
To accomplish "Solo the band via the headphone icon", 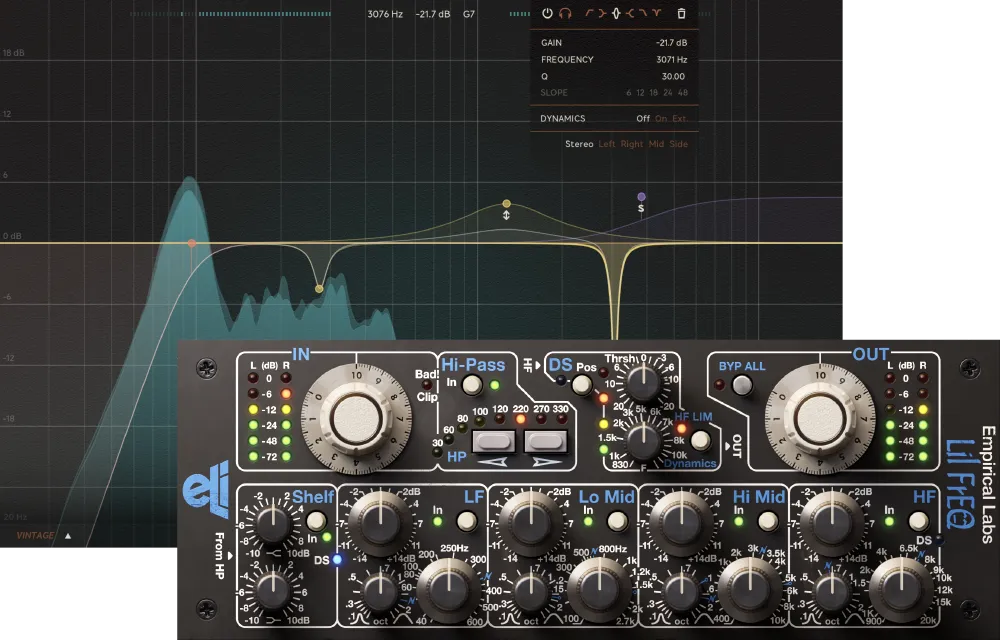I will (566, 14).
